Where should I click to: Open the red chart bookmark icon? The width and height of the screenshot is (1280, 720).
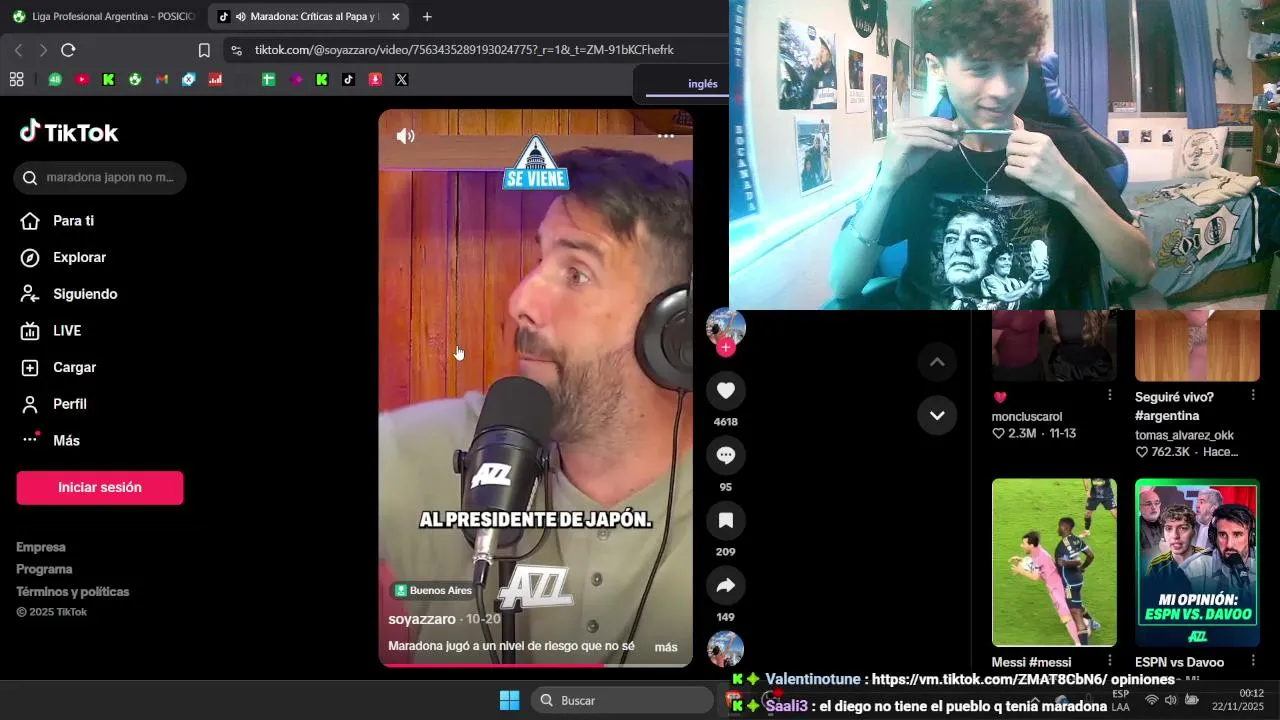[x=215, y=79]
